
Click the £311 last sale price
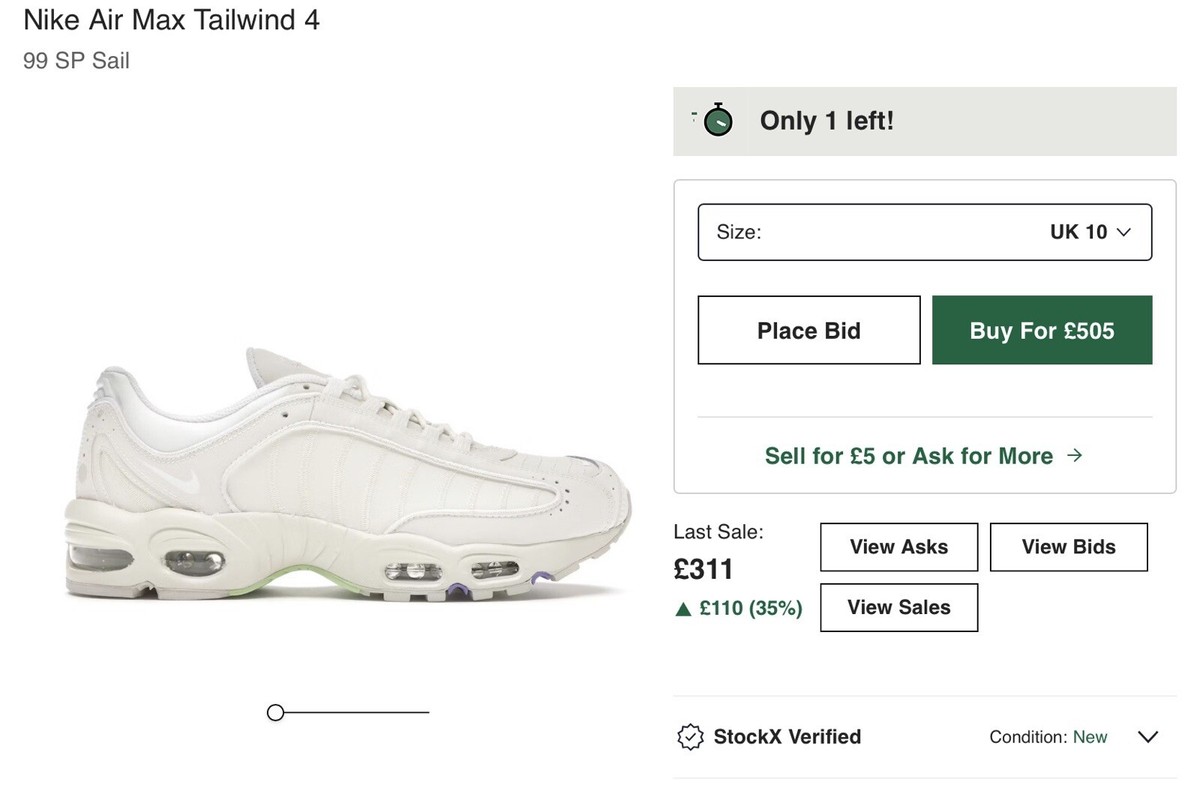point(704,570)
